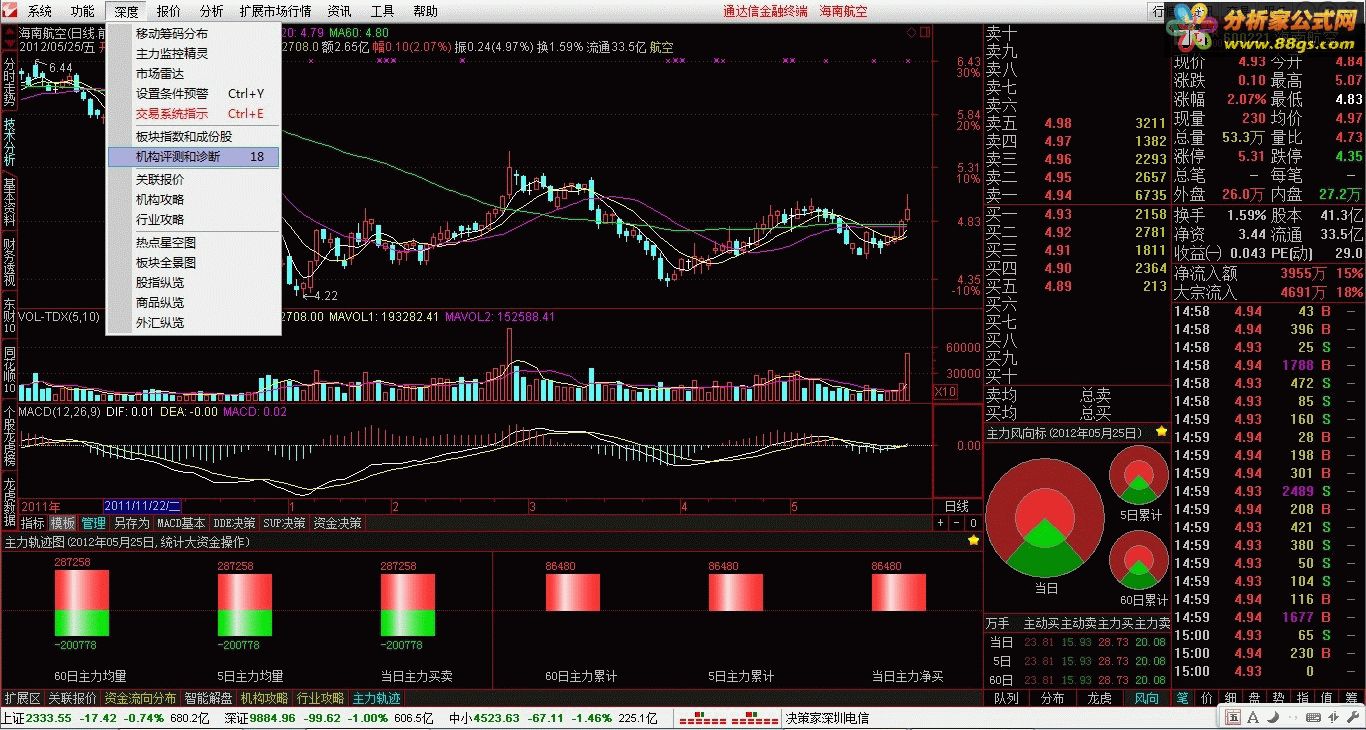This screenshot has height=730, width=1366.
Task: Click the zoom-out minus button beside 日线
Action: [x=957, y=523]
